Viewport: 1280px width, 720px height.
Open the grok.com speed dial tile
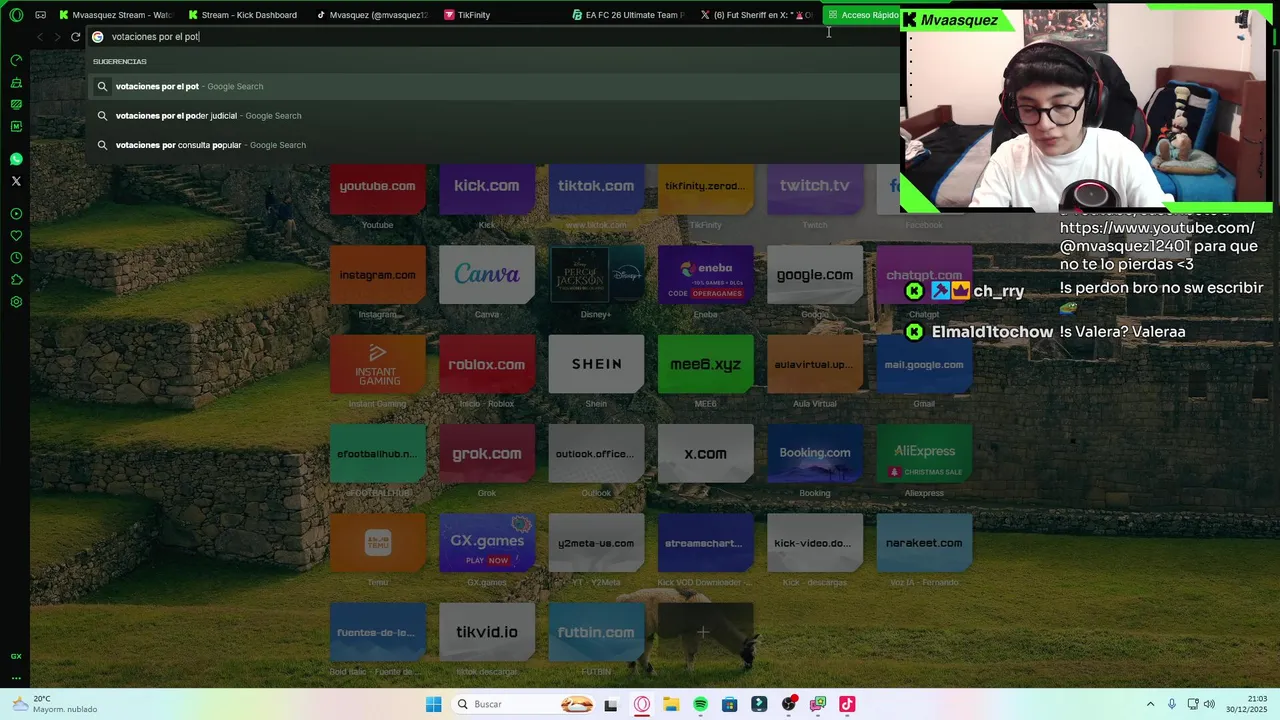coord(487,453)
